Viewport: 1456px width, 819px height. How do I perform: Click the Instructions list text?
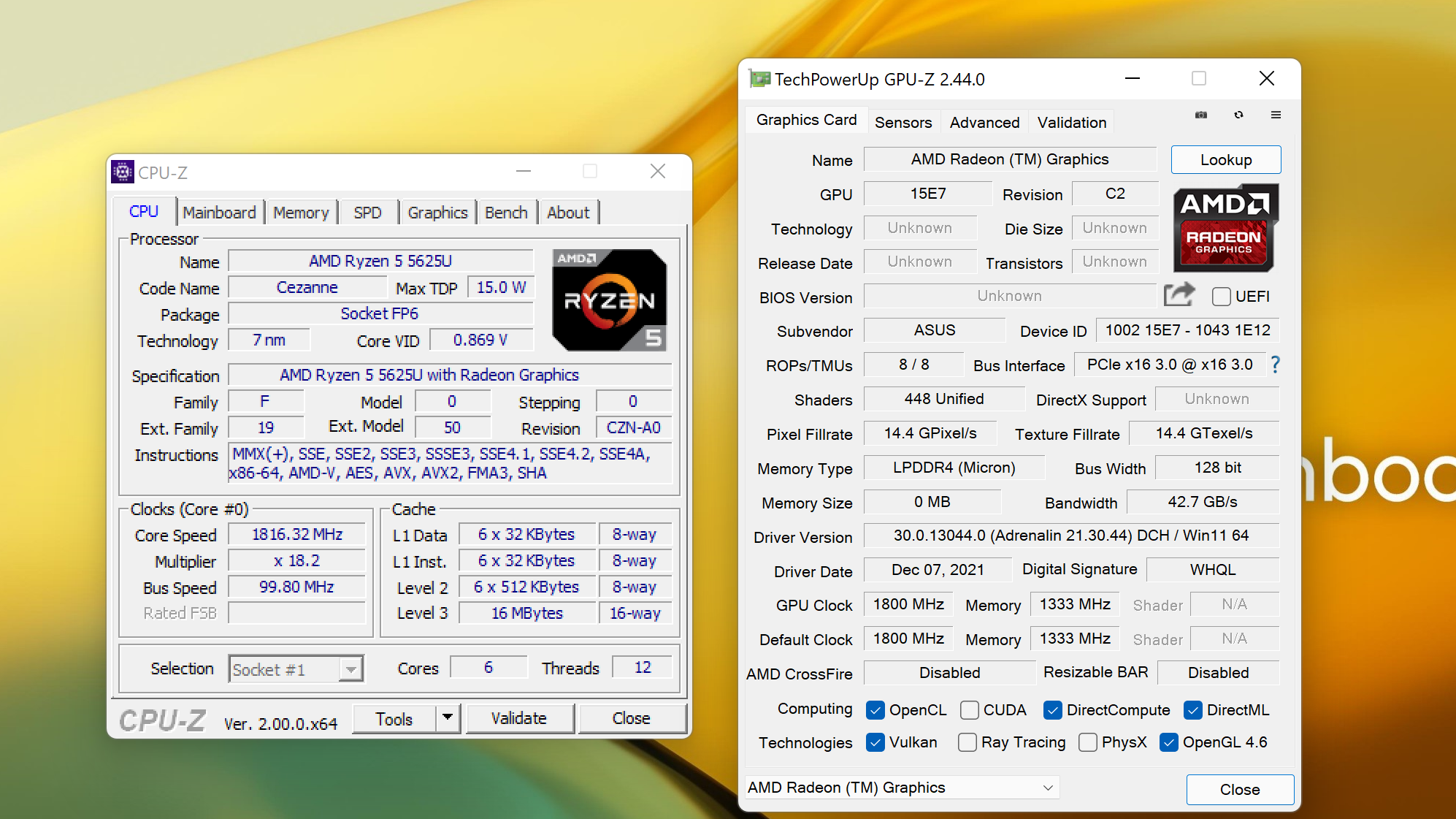[x=450, y=463]
